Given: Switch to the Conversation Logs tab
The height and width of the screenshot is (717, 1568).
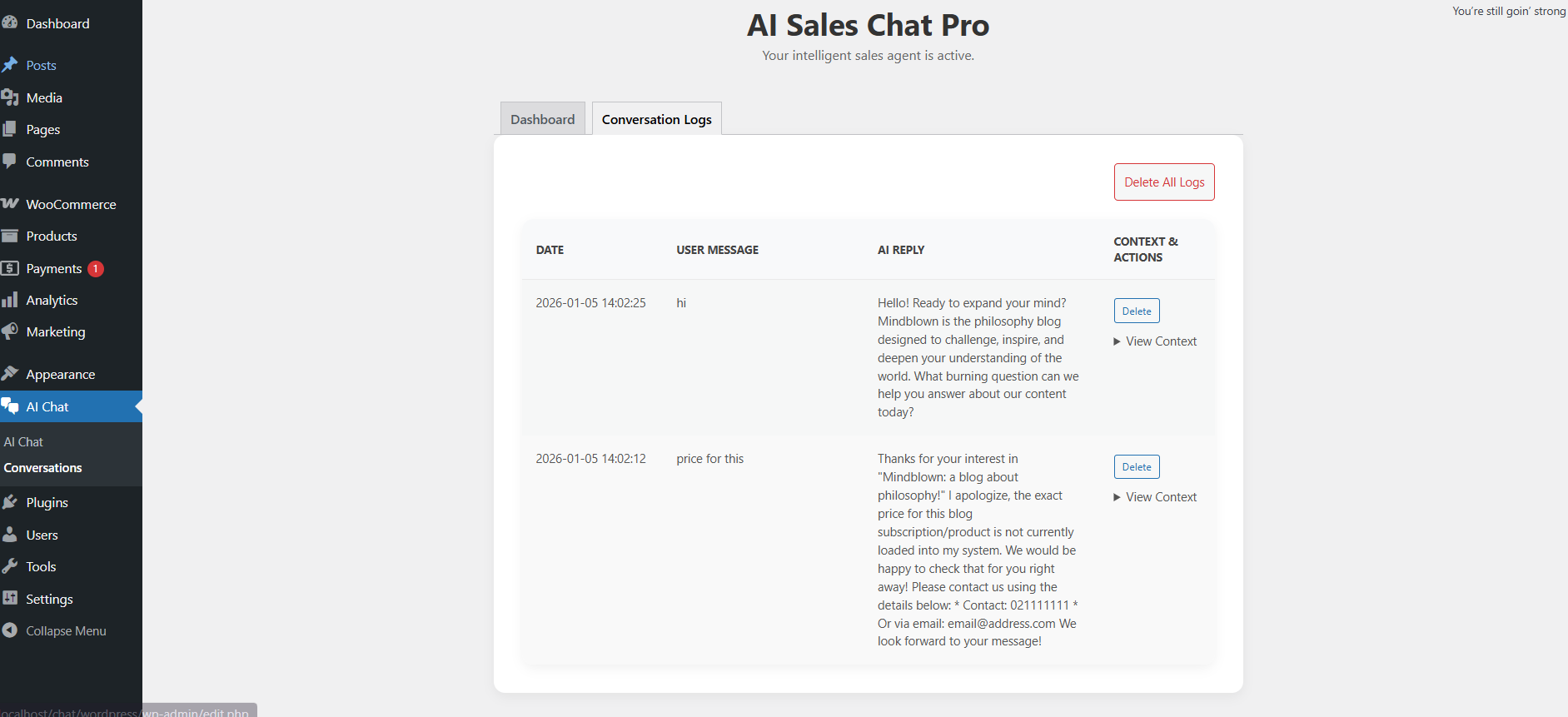Looking at the screenshot, I should (656, 118).
